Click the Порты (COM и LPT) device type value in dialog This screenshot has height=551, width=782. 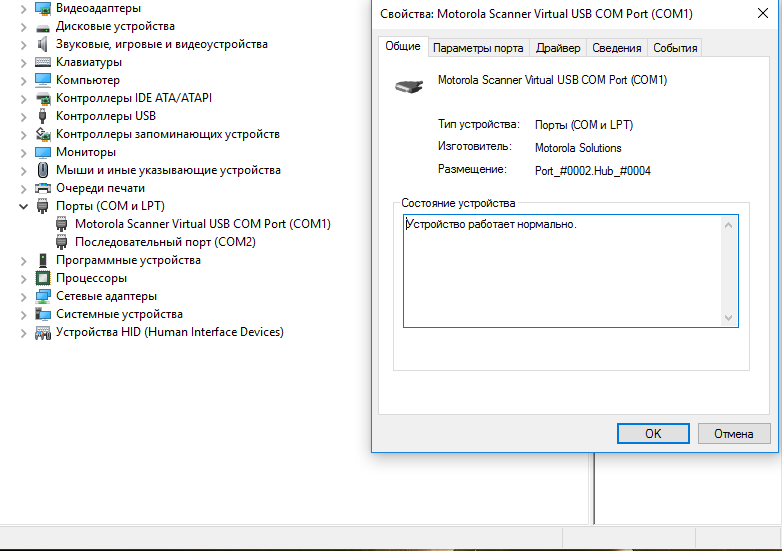584,125
